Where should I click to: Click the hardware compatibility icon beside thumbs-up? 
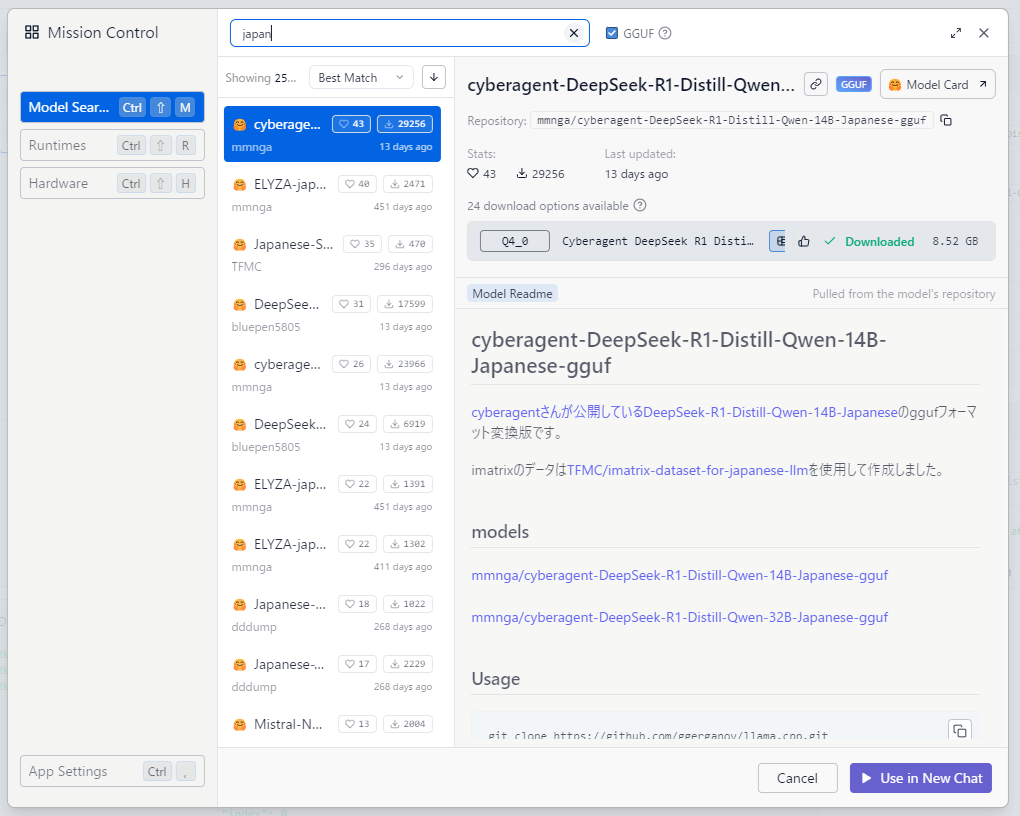tap(779, 241)
